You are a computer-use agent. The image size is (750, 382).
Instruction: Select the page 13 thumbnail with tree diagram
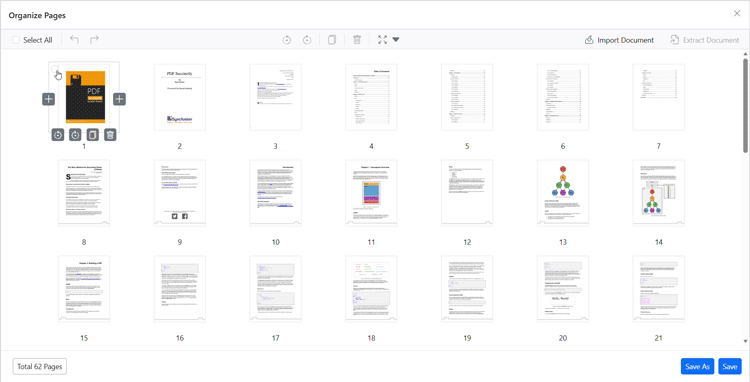point(563,193)
